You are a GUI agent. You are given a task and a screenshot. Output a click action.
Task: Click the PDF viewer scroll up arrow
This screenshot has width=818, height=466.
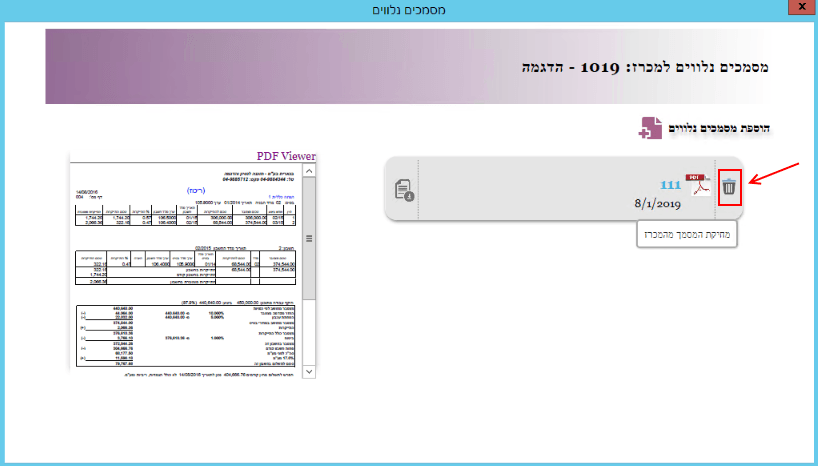[x=308, y=172]
